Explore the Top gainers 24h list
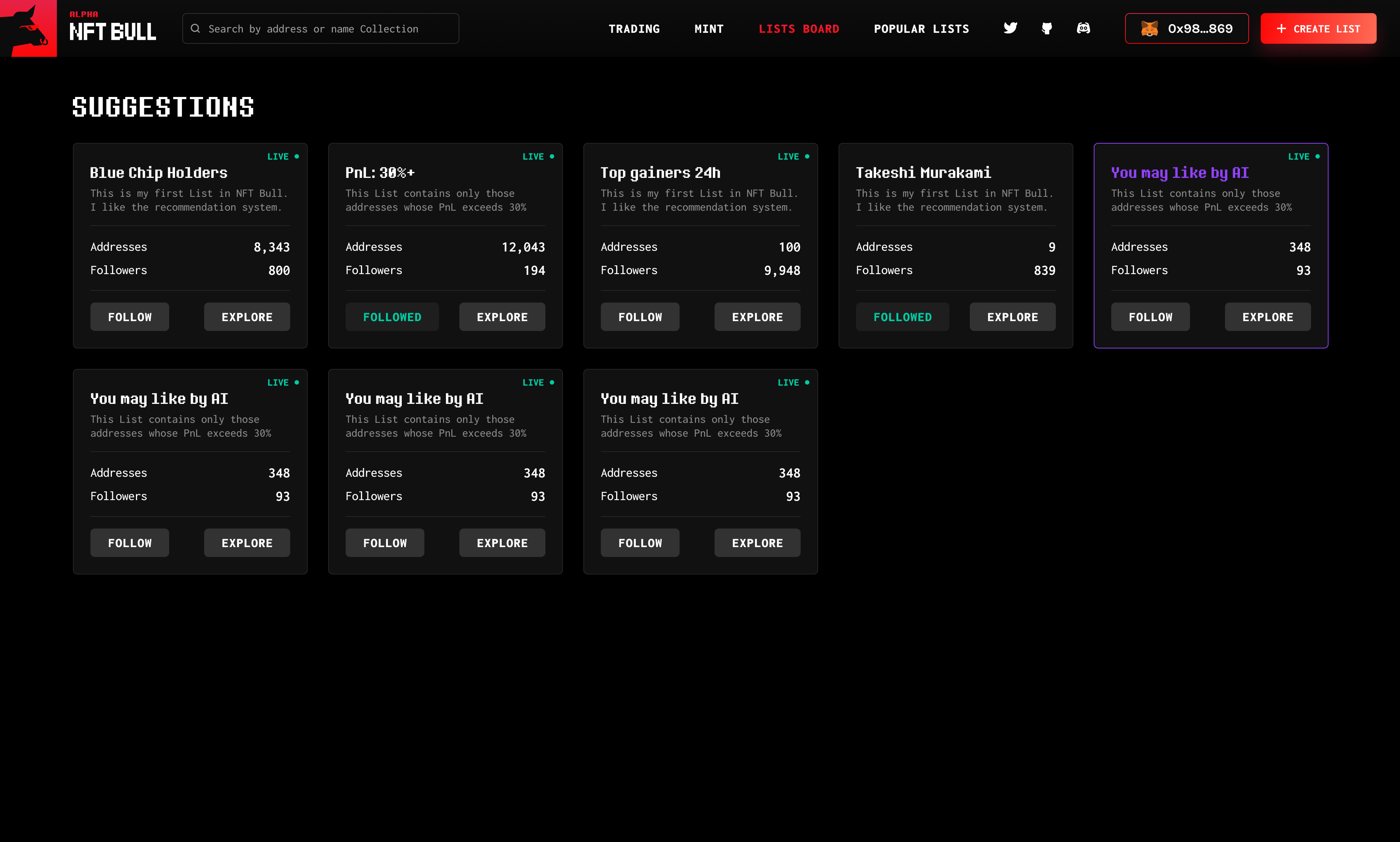This screenshot has width=1400, height=842. click(757, 317)
